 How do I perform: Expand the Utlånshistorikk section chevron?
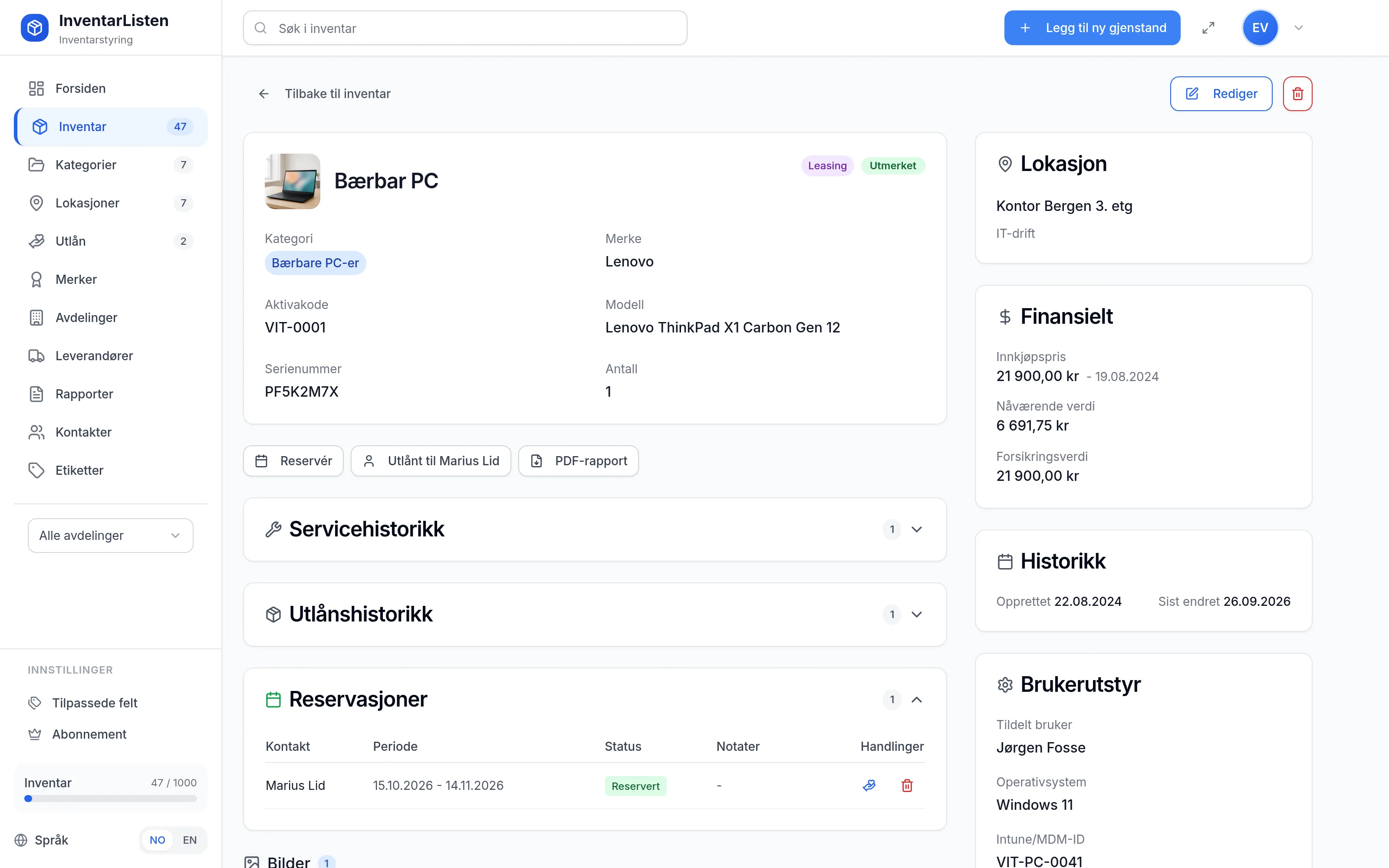click(917, 614)
